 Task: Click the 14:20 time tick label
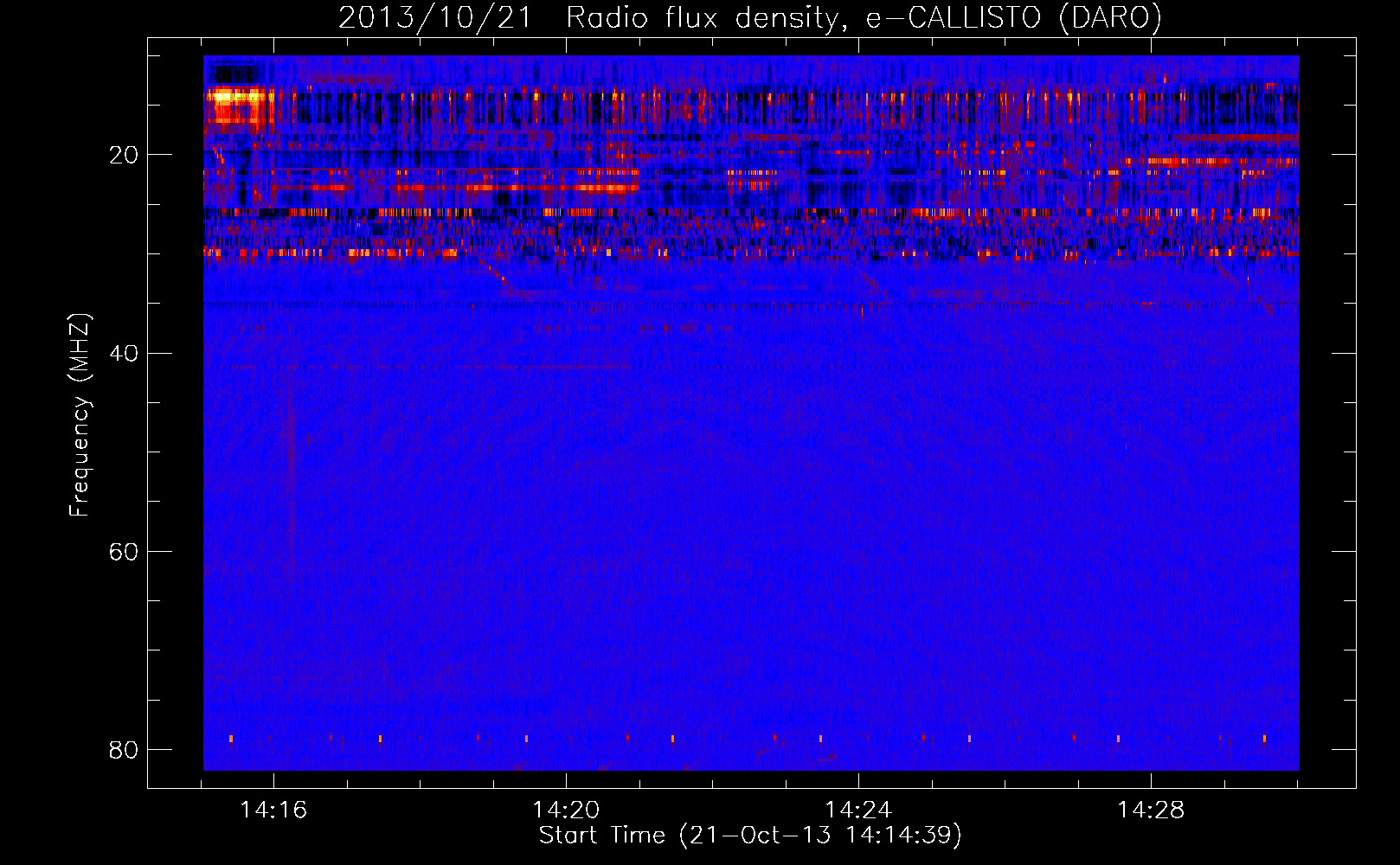(566, 811)
